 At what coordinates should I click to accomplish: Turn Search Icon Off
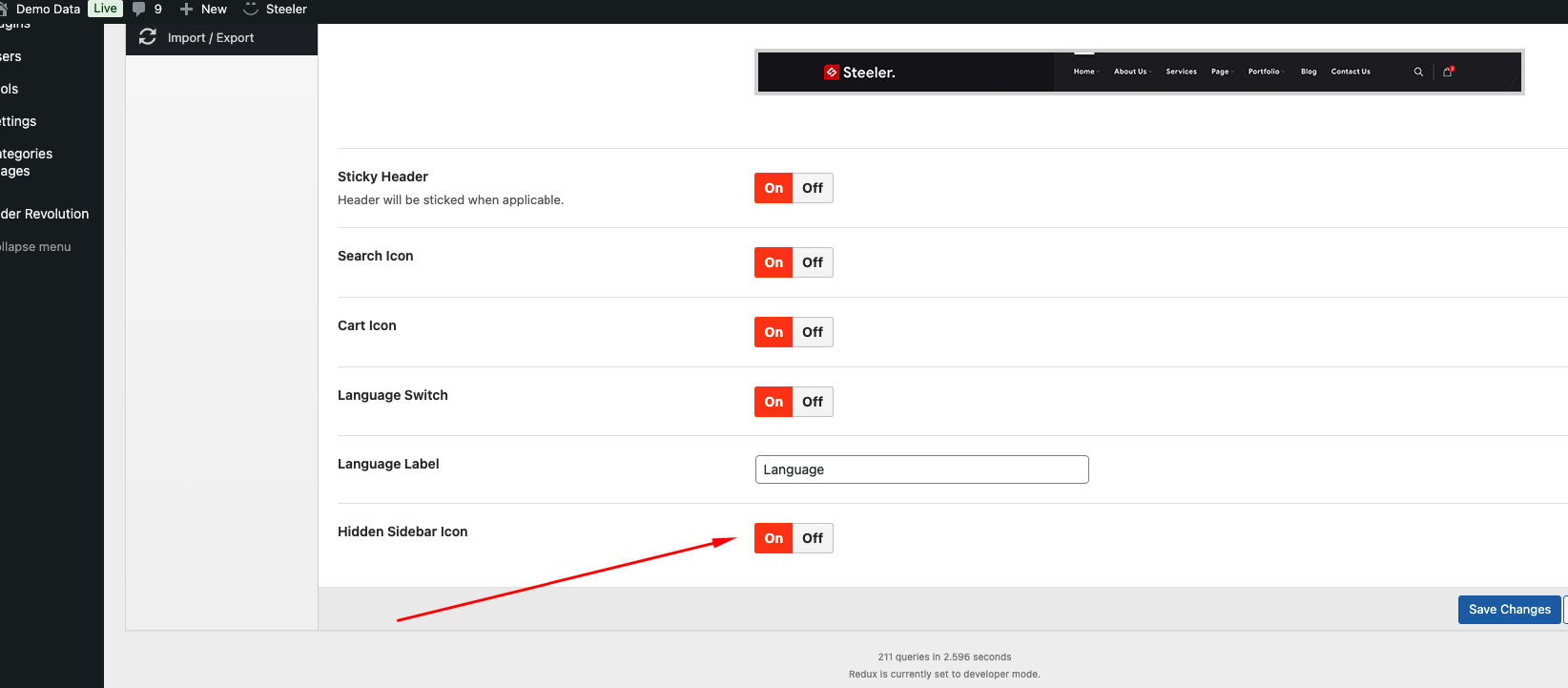point(813,262)
